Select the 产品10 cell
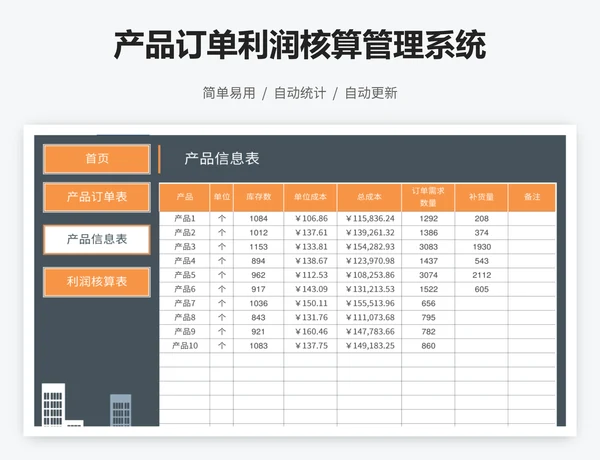 click(184, 346)
